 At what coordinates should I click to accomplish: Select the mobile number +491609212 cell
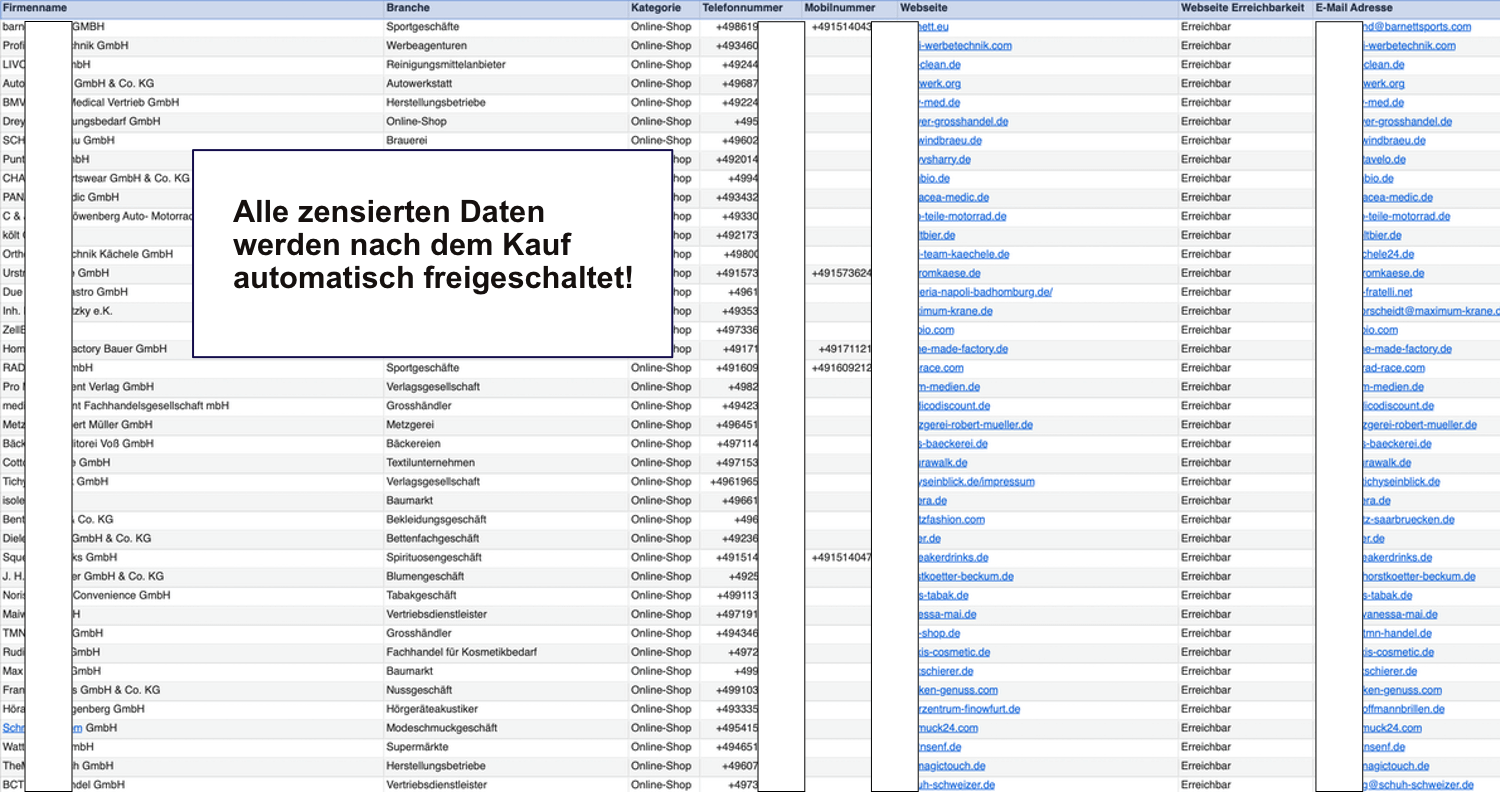click(842, 368)
